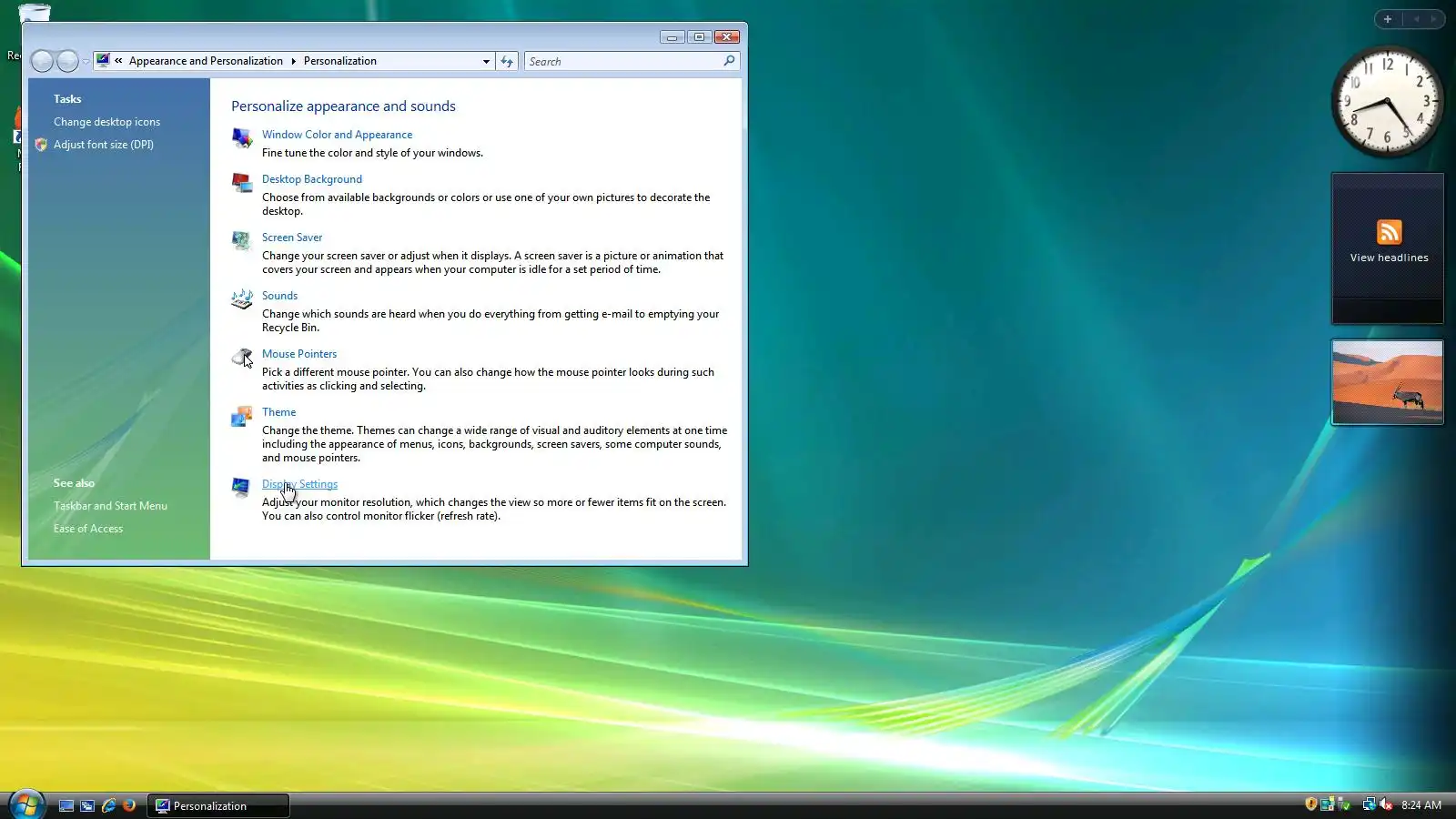Image resolution: width=1456 pixels, height=819 pixels.
Task: Click the network connection tray icon
Action: (x=1369, y=804)
